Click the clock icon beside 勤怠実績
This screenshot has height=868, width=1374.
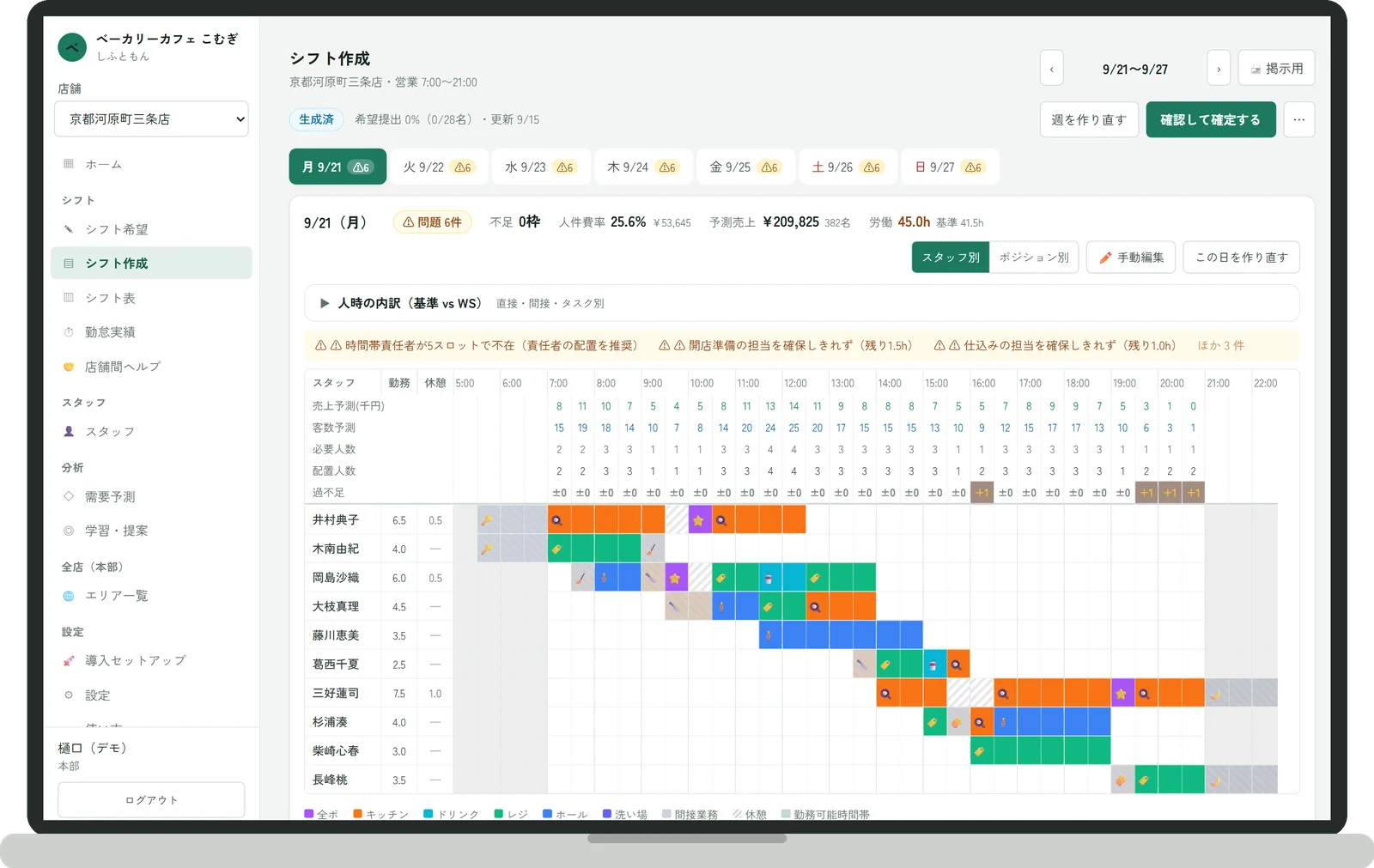(69, 332)
